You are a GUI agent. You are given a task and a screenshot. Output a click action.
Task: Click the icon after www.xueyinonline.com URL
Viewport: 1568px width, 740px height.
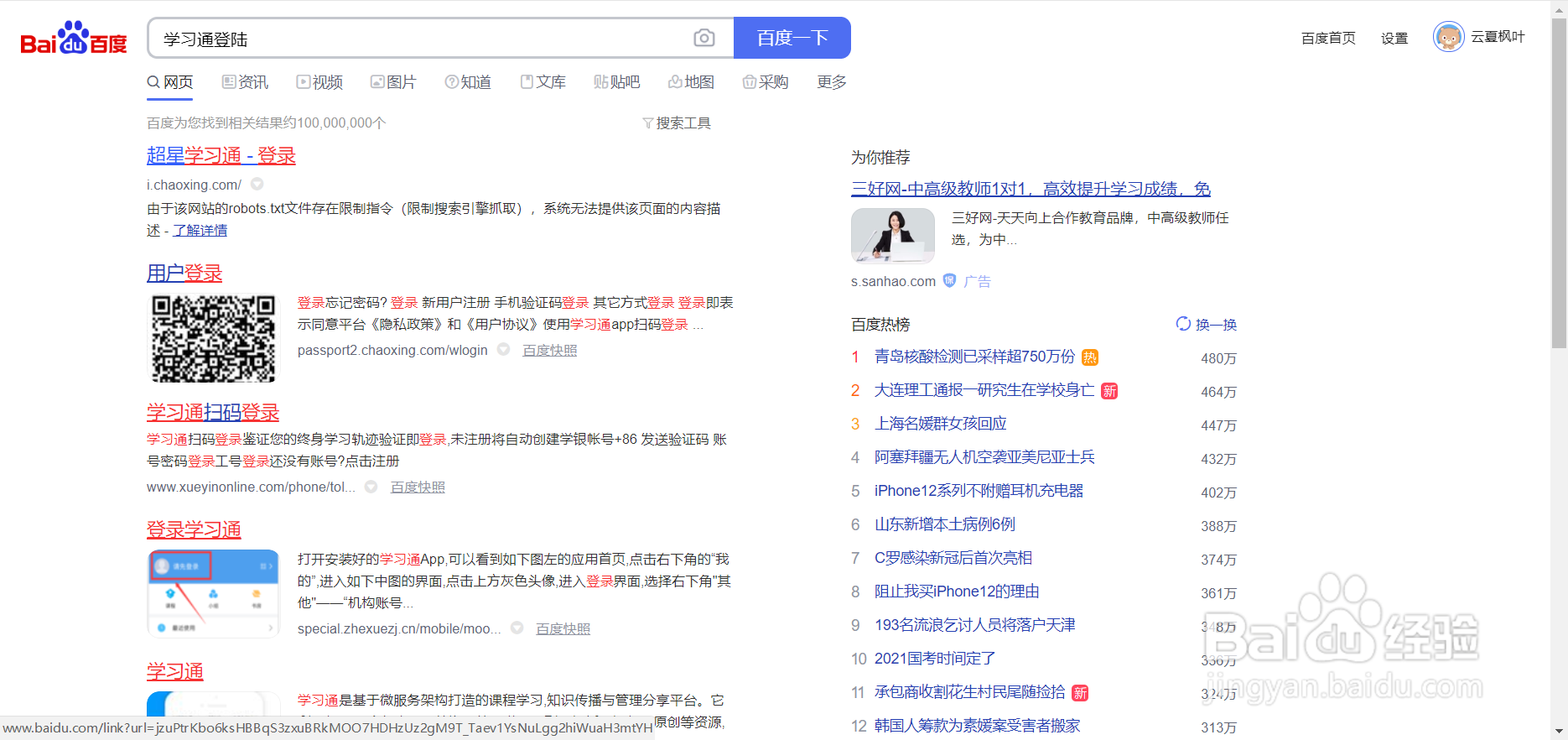(371, 487)
